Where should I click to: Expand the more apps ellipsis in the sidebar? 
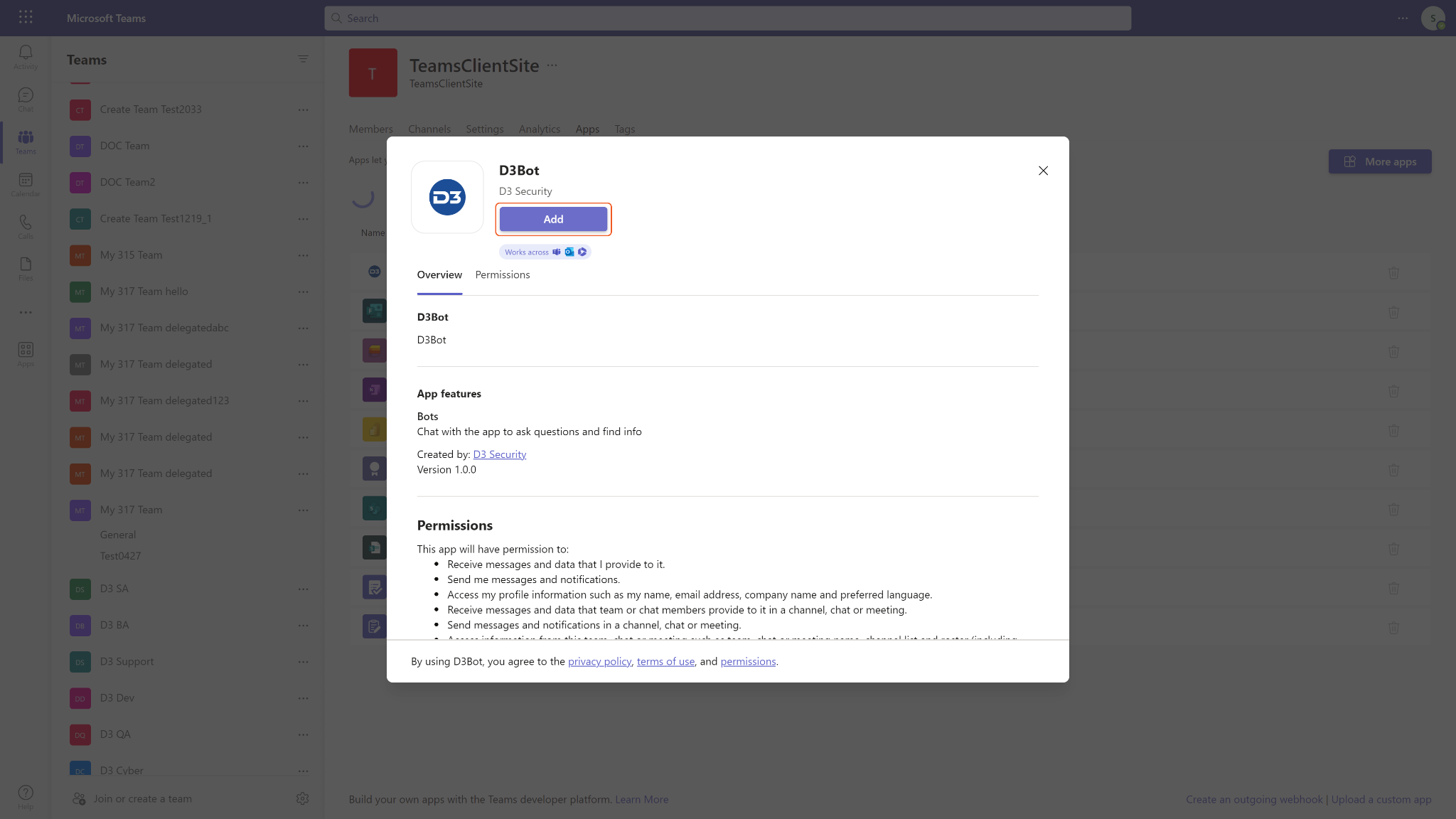26,312
